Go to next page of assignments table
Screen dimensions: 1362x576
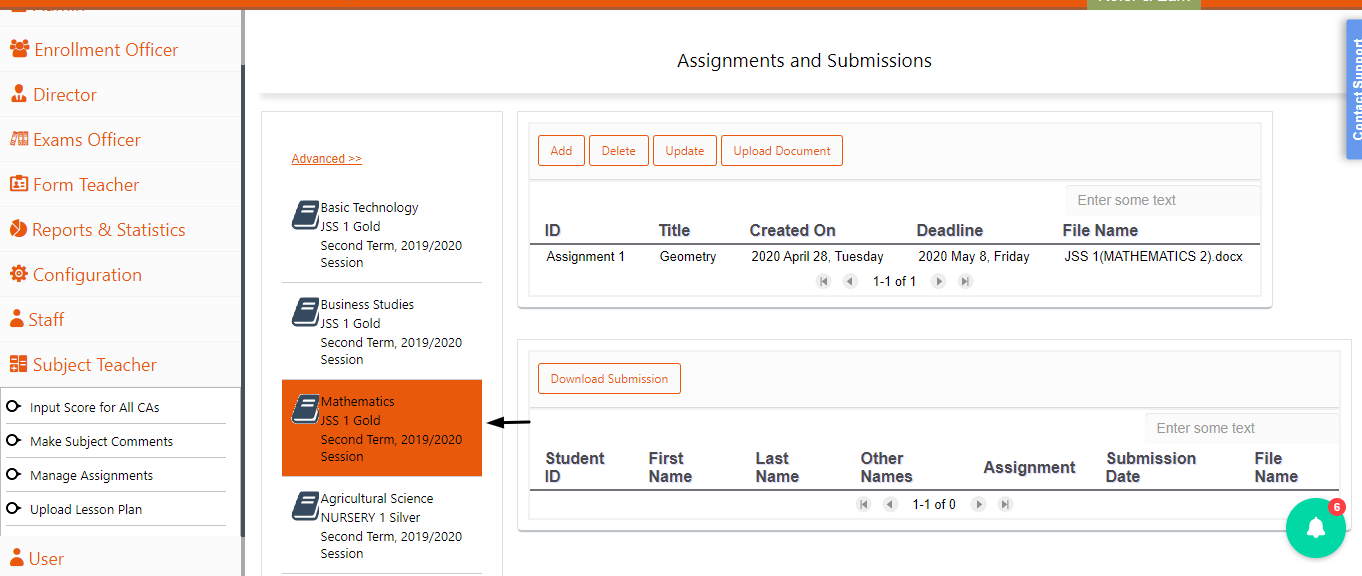pyautogui.click(x=939, y=282)
